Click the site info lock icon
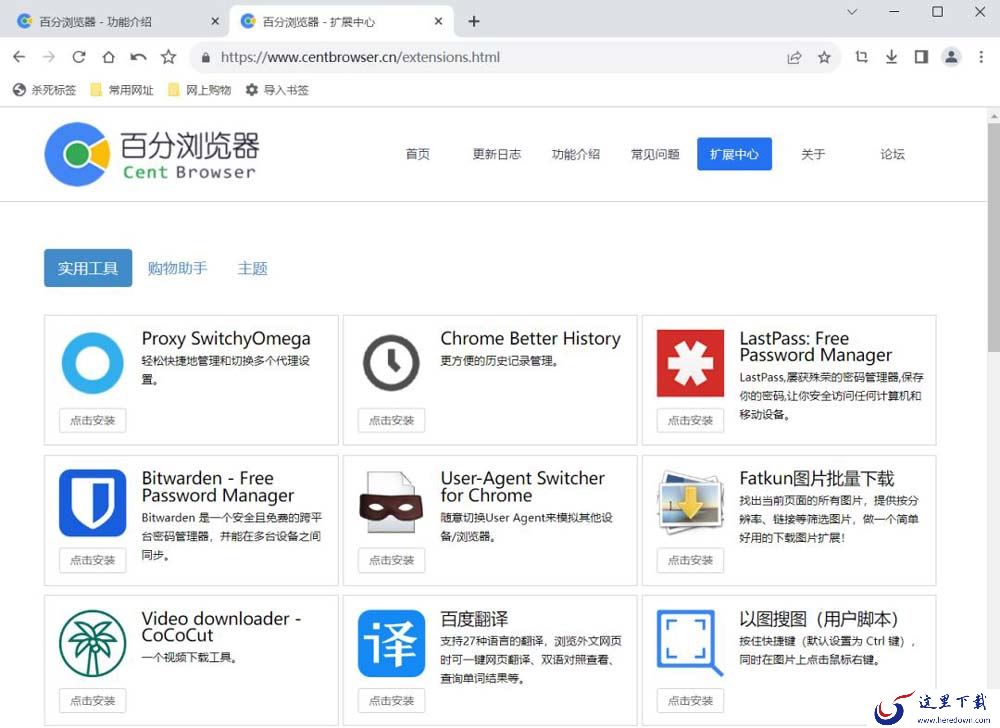 point(205,57)
